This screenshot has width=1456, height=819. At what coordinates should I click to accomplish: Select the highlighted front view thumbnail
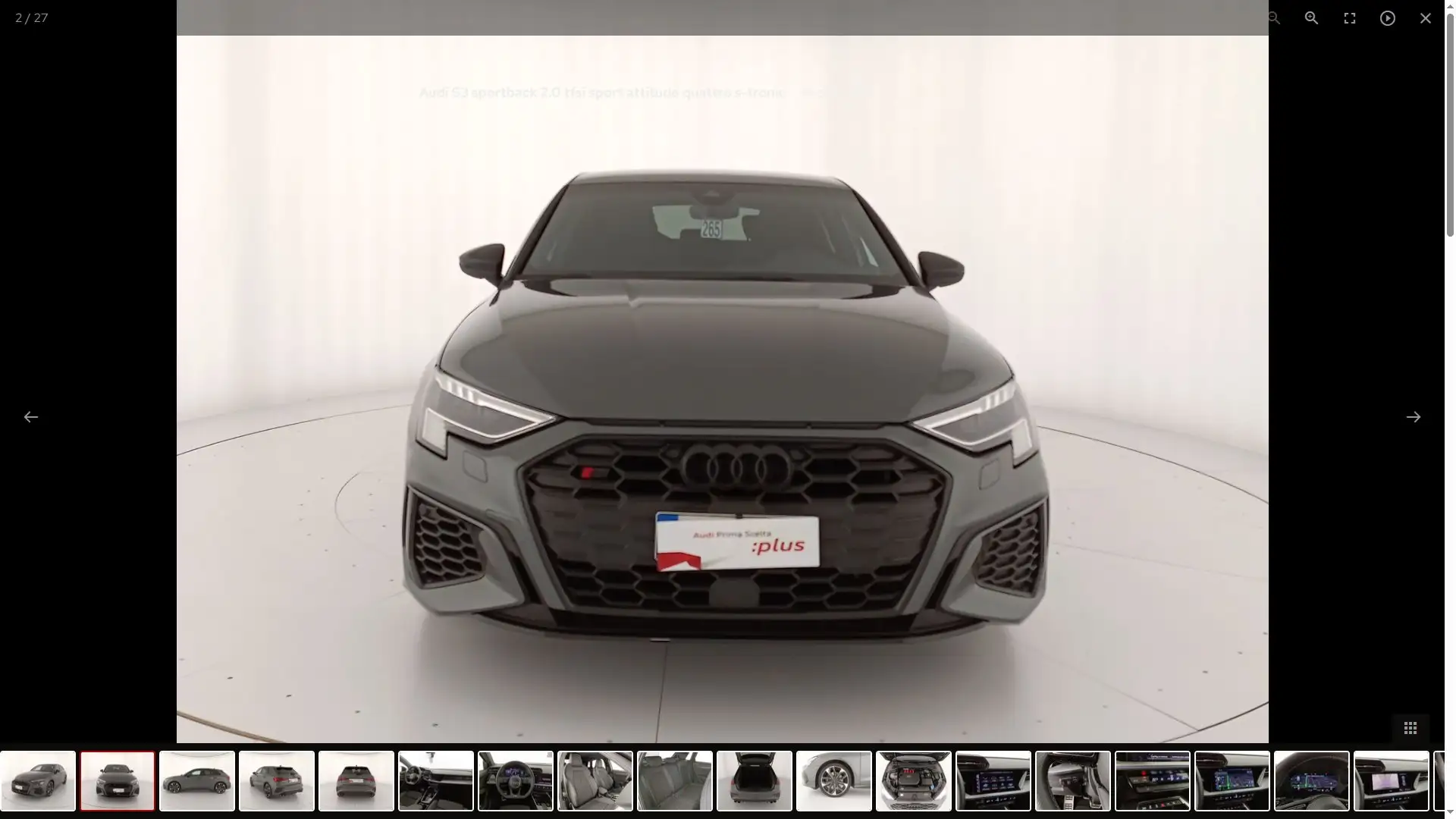[118, 781]
